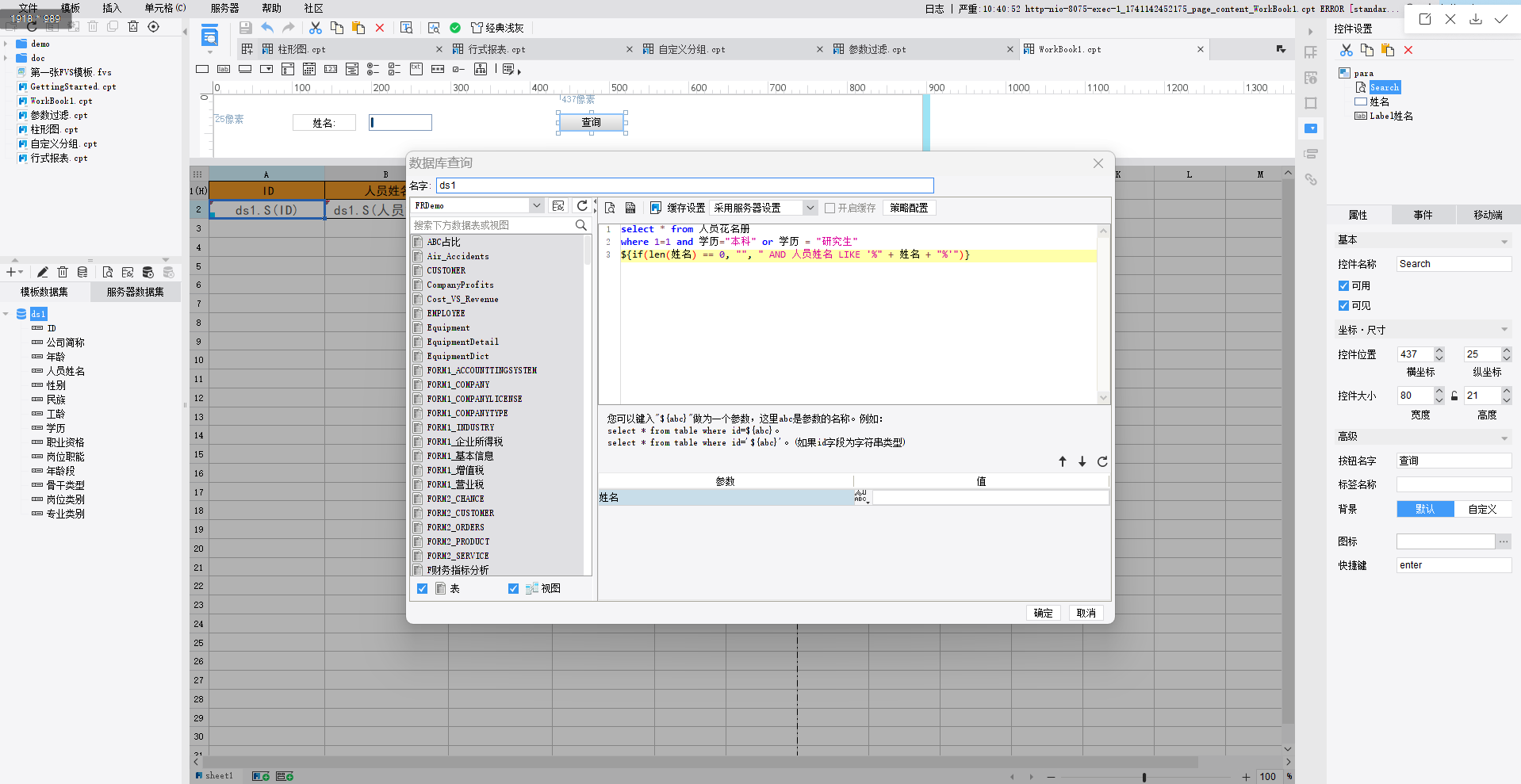Click the pencil edit dataset icon
Image resolution: width=1521 pixels, height=784 pixels.
(43, 272)
